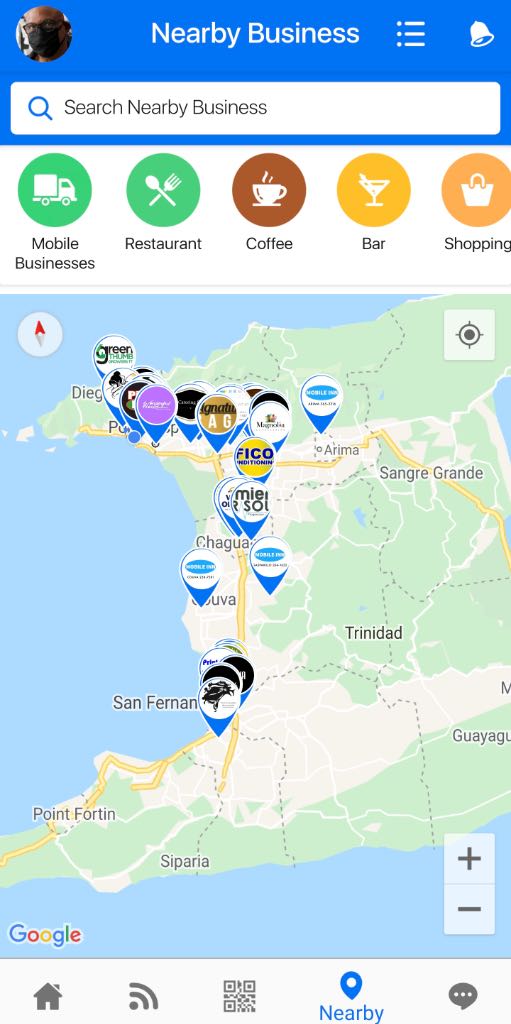Screen dimensions: 511x1024
Task: Click the Search Nearby Business field
Action: (x=256, y=108)
